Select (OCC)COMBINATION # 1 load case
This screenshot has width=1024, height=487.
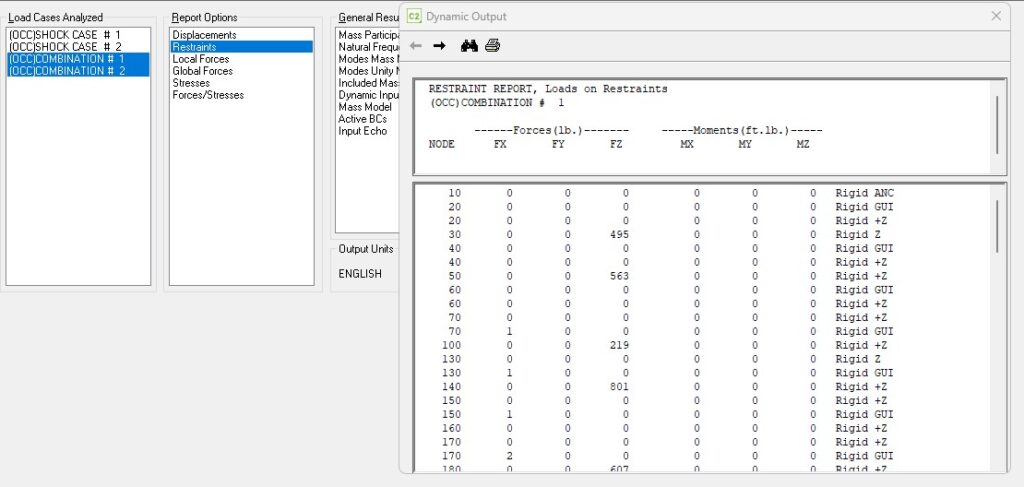[x=67, y=59]
